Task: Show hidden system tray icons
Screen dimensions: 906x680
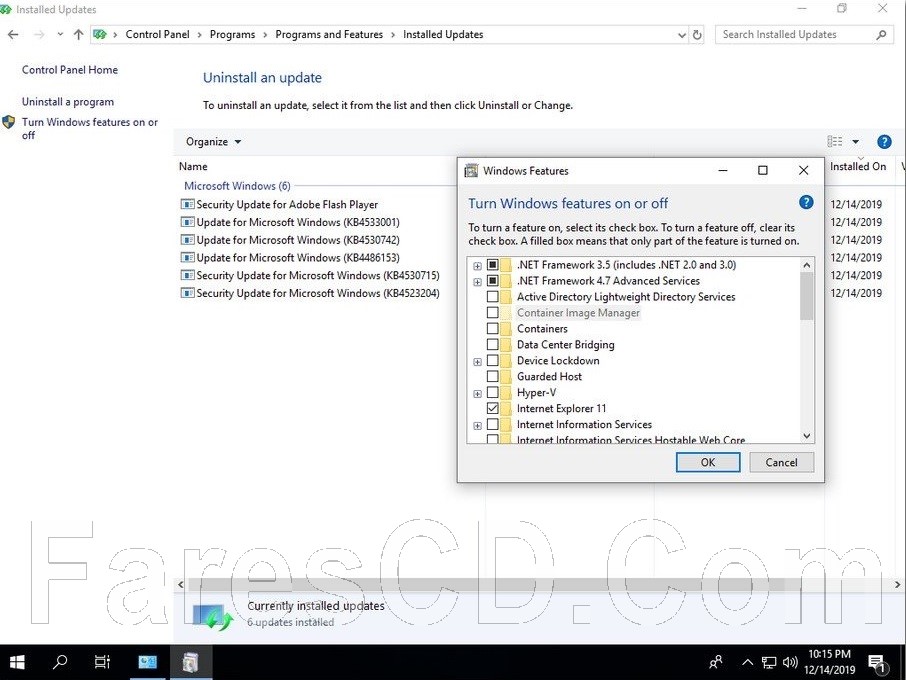Action: click(747, 662)
